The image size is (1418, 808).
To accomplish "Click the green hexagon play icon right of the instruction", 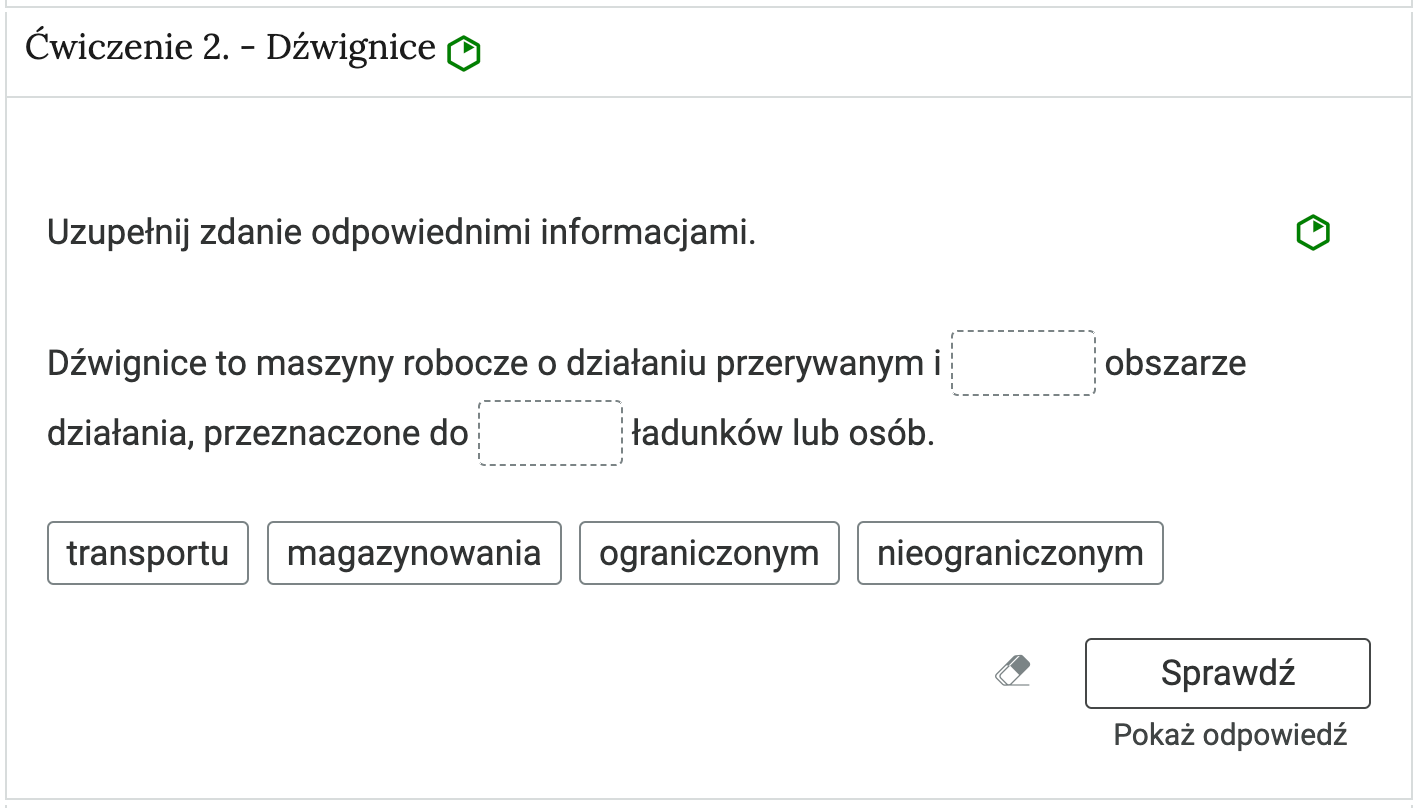I will (x=1313, y=233).
